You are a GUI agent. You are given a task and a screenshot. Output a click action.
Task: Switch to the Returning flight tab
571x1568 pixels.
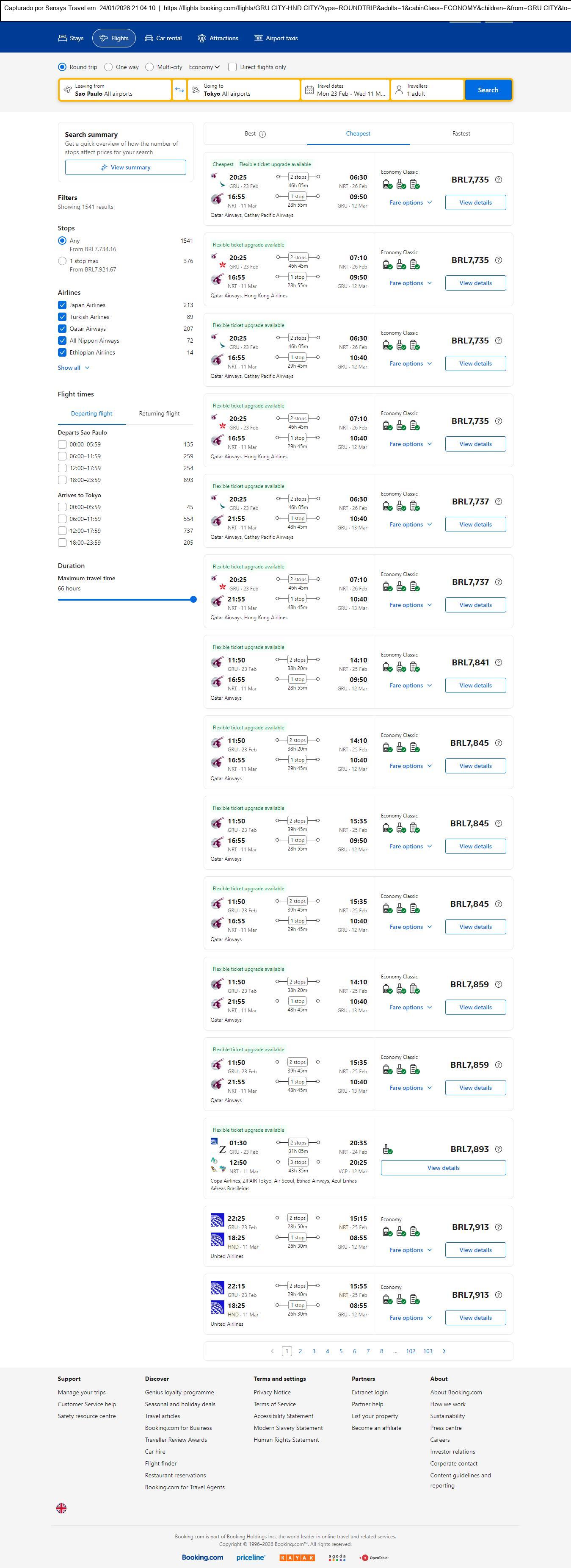pos(159,414)
